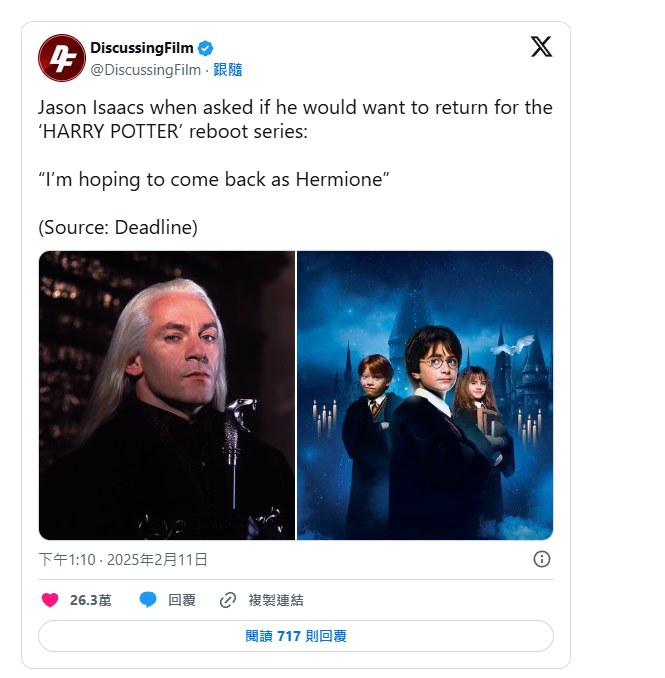
Task: Open the info icon beside the timestamp
Action: click(542, 559)
